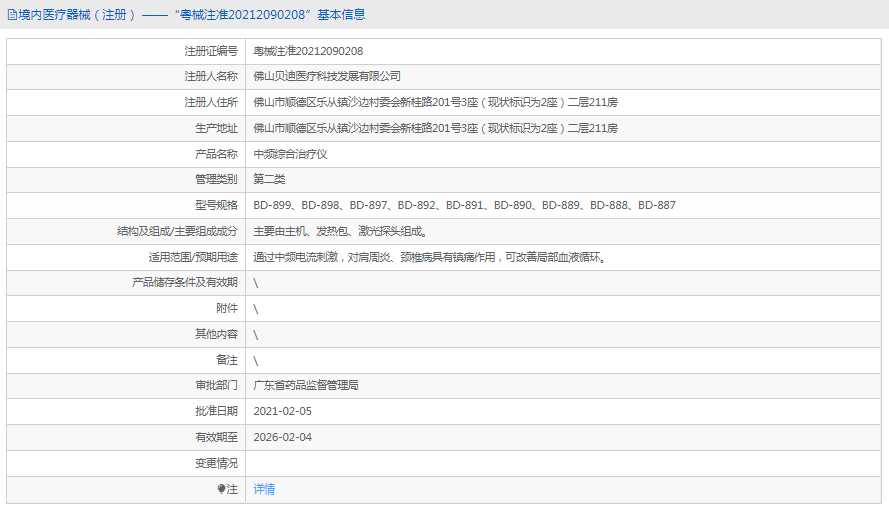The height and width of the screenshot is (510, 889).
Task: Click the 产品储存条件及有效期 label
Action: (185, 282)
